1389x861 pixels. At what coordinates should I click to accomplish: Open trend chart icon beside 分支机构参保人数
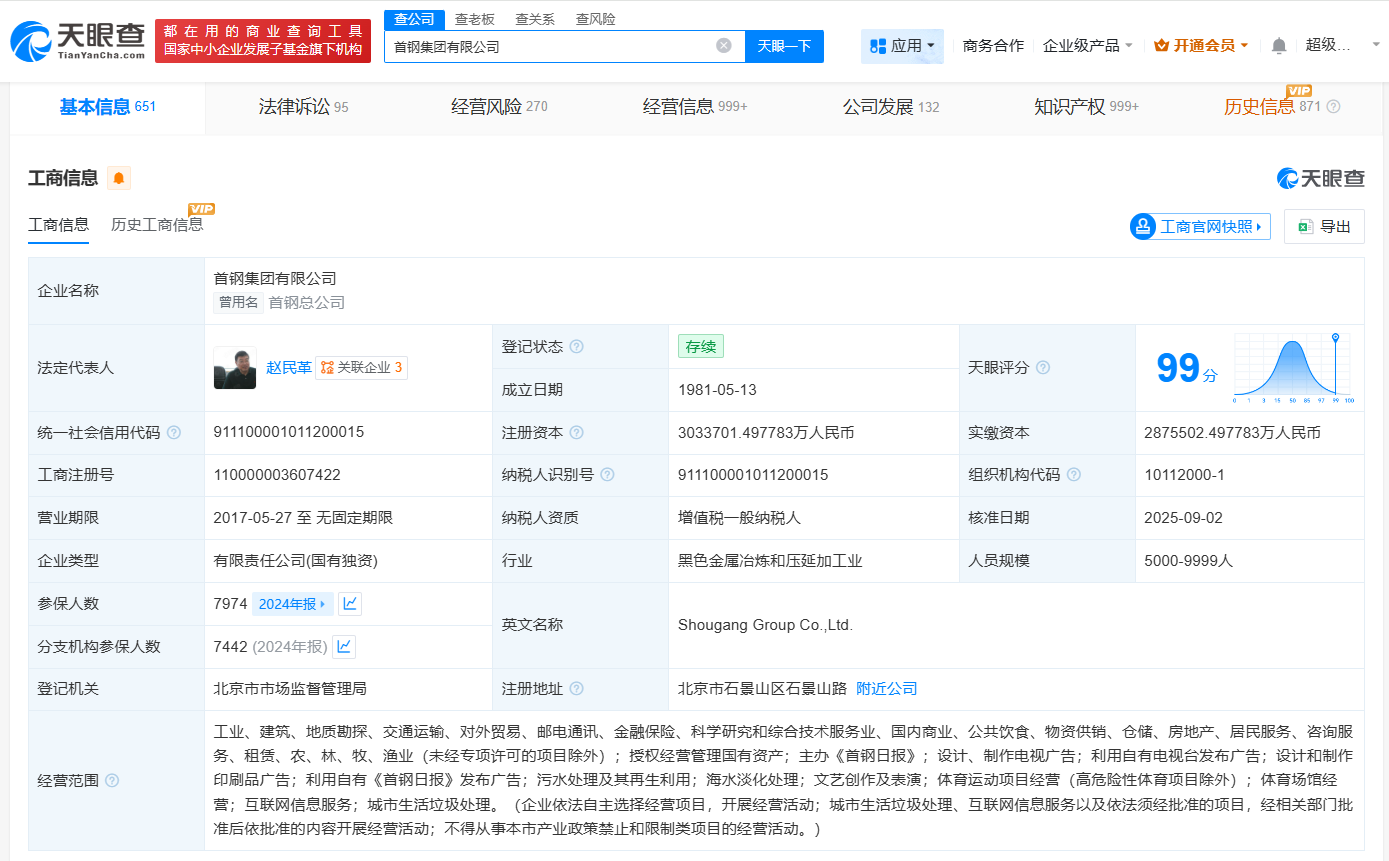(343, 646)
